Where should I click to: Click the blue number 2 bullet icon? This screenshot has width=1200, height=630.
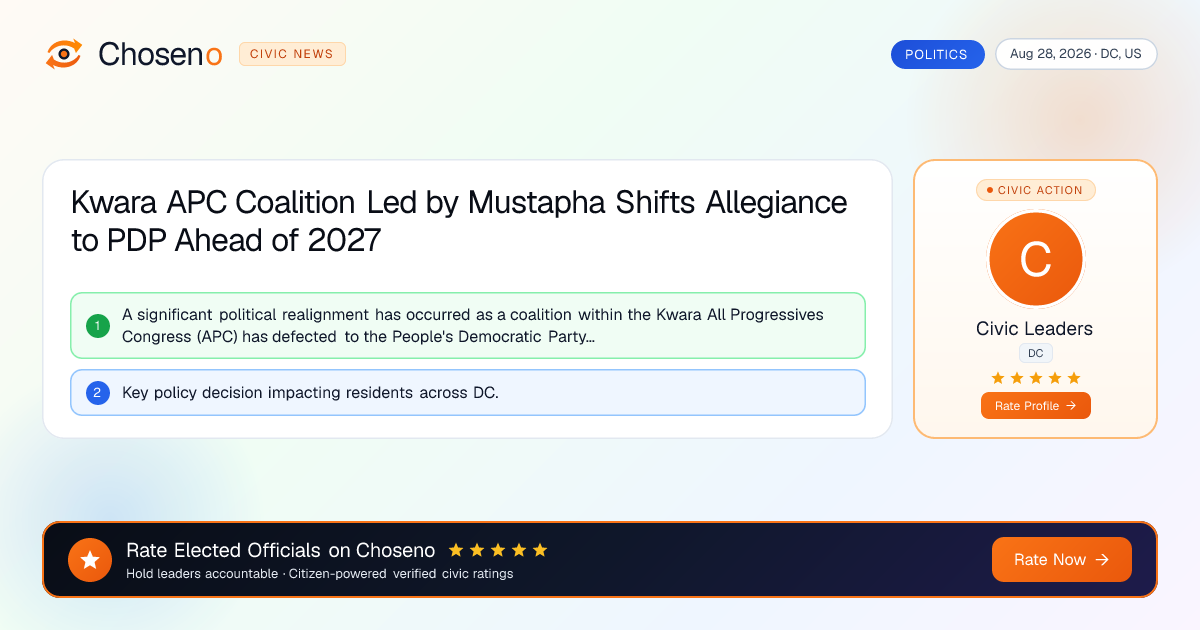[98, 393]
